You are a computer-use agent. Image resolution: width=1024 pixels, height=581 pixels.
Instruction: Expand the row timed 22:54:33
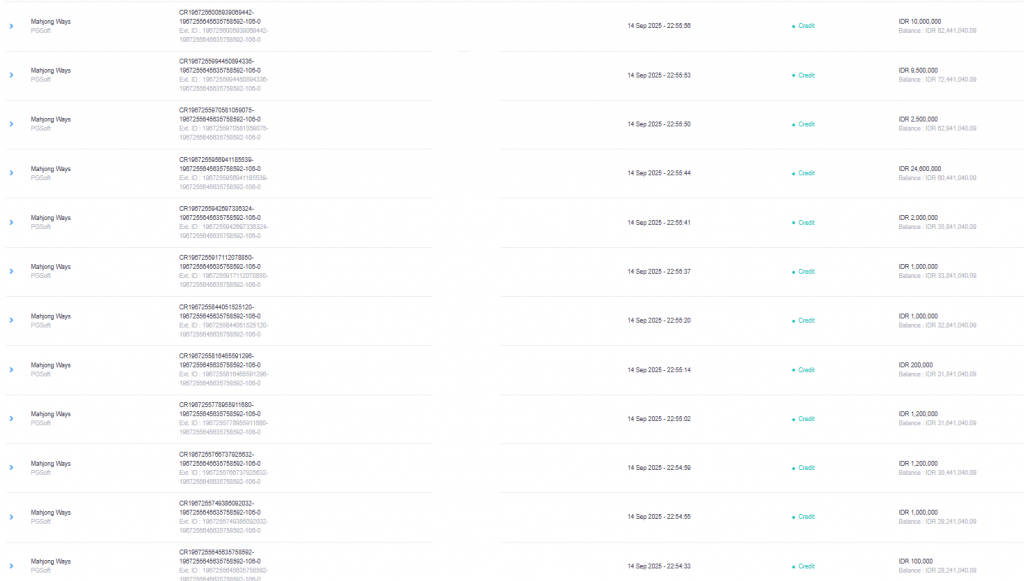tap(11, 566)
